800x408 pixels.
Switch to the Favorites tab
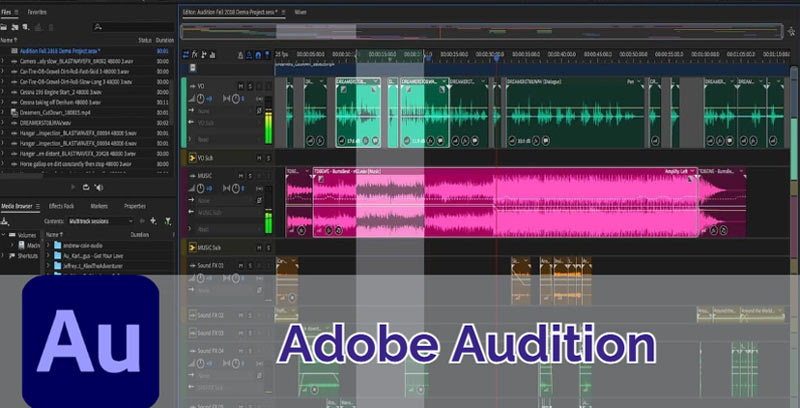(37, 12)
